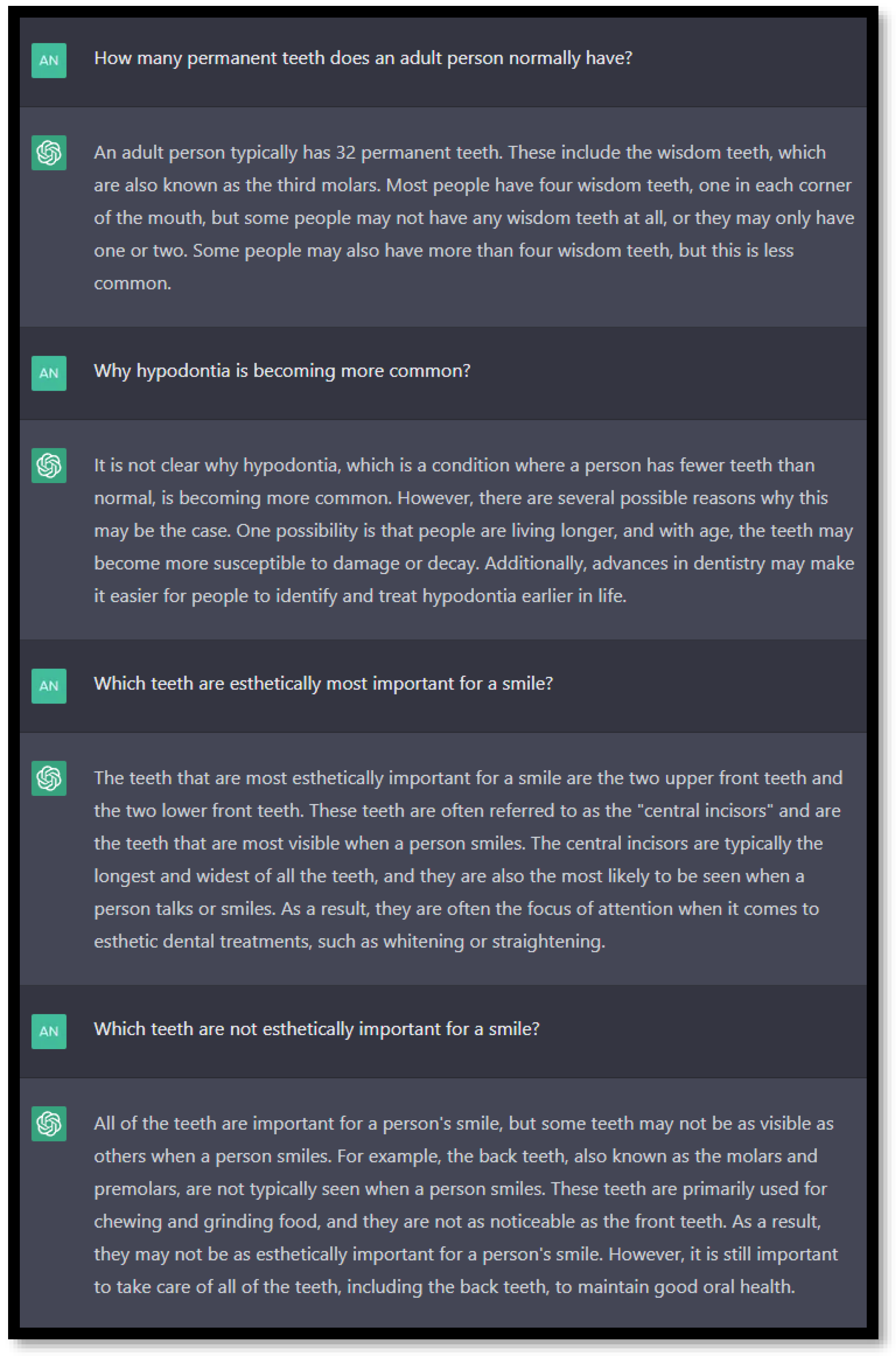Image resolution: width=896 pixels, height=1356 pixels.
Task: Click the ChatGPT logo beside the hypodontia answer
Action: point(49,466)
